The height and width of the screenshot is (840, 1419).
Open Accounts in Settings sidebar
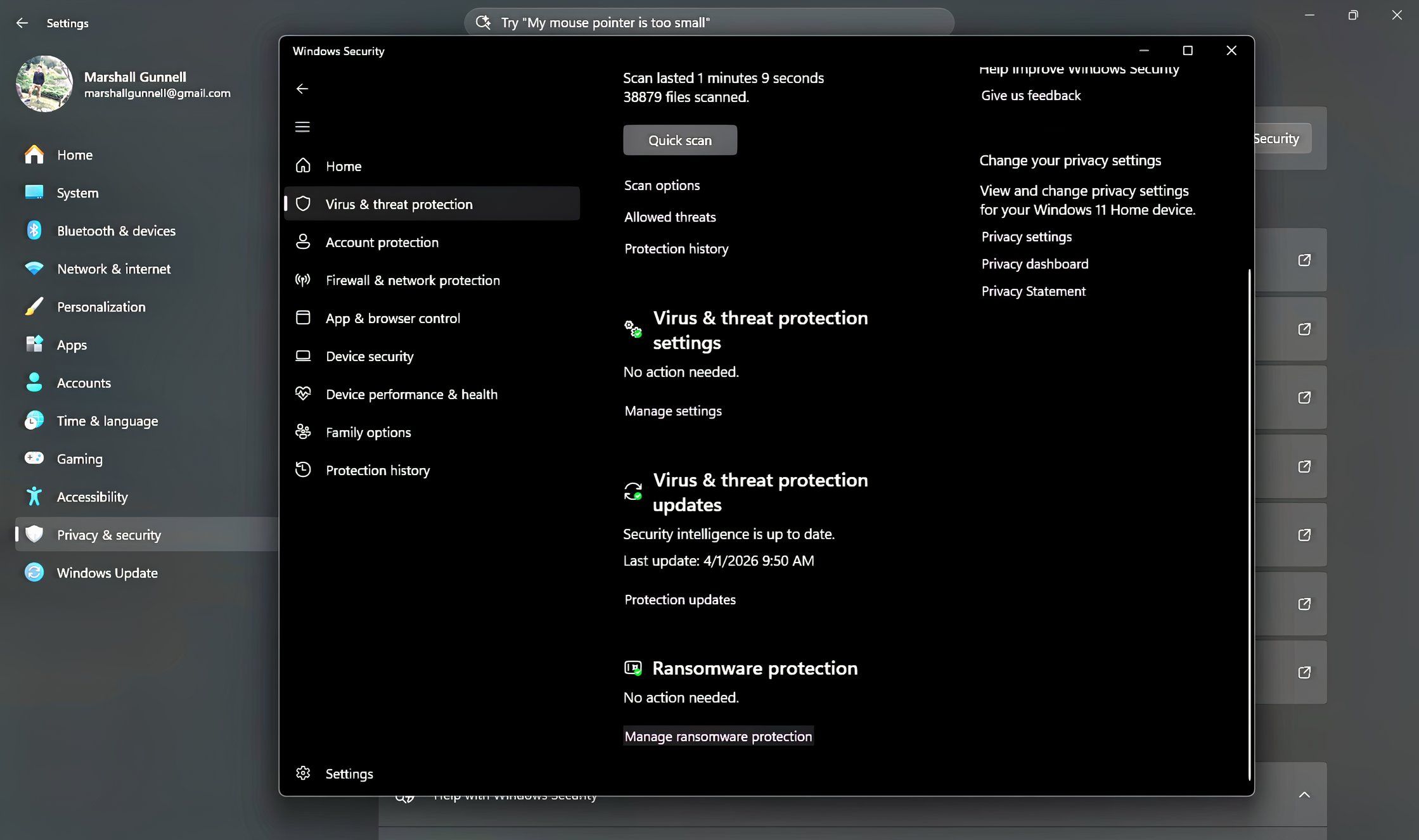[84, 383]
